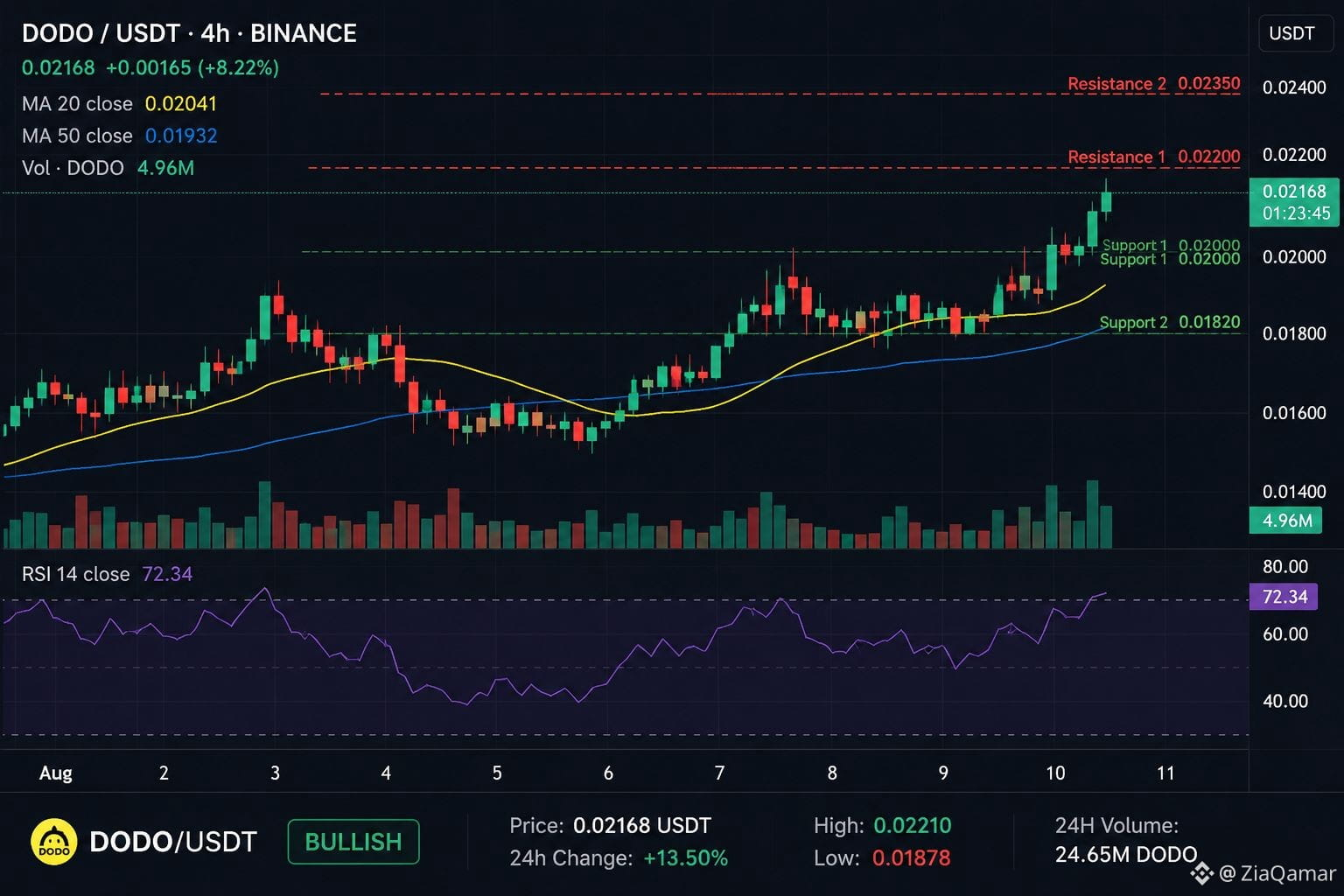Click the purple 72.34 RSI tag on the axis
Viewport: 1344px width, 896px height.
pyautogui.click(x=1284, y=597)
